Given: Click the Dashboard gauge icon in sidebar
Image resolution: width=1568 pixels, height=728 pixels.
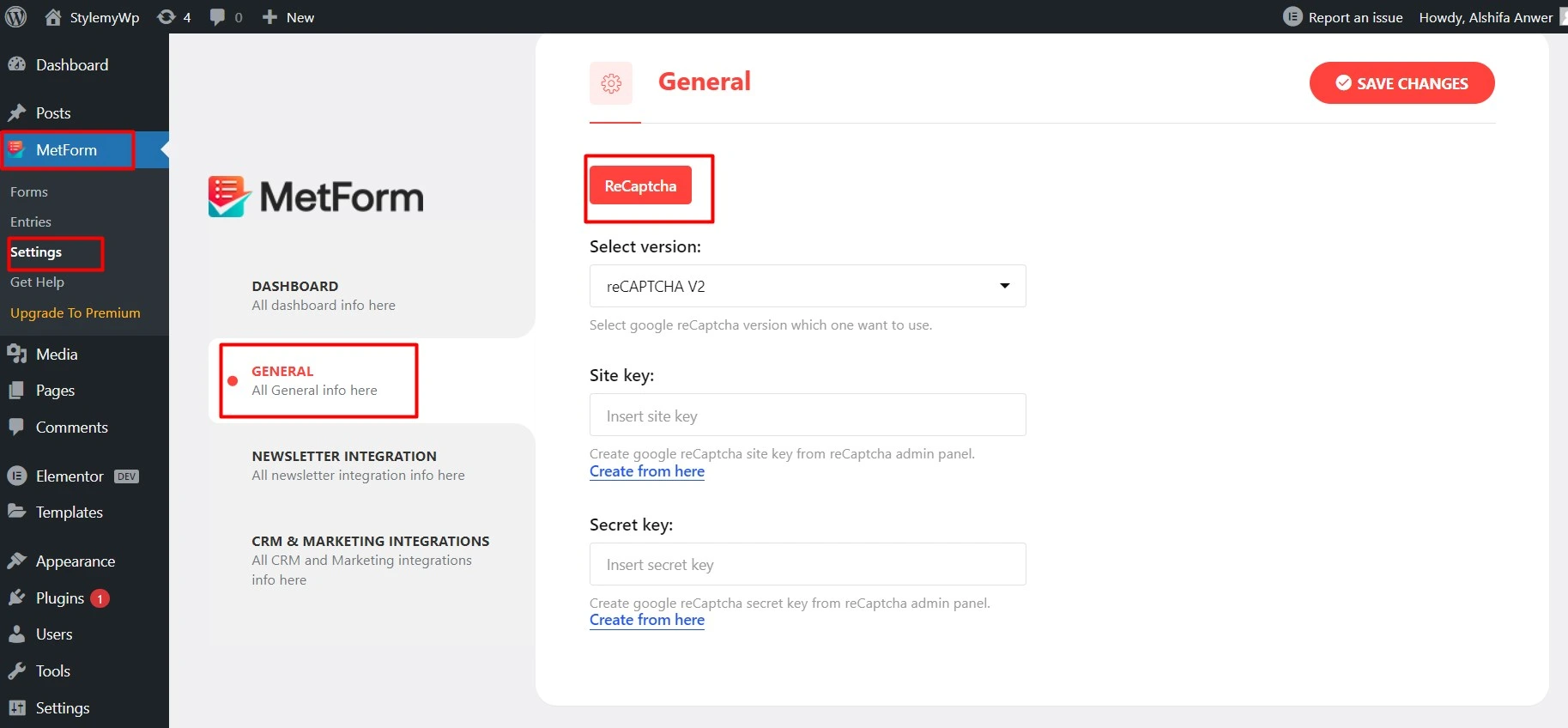Looking at the screenshot, I should 16,64.
